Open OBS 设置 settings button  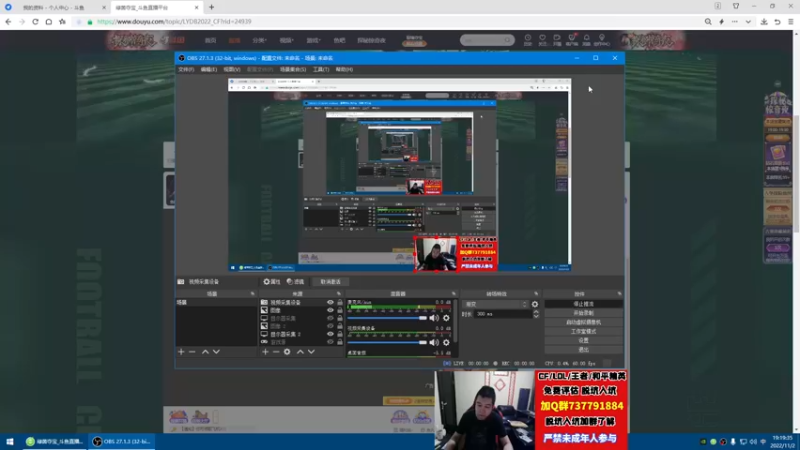[583, 340]
